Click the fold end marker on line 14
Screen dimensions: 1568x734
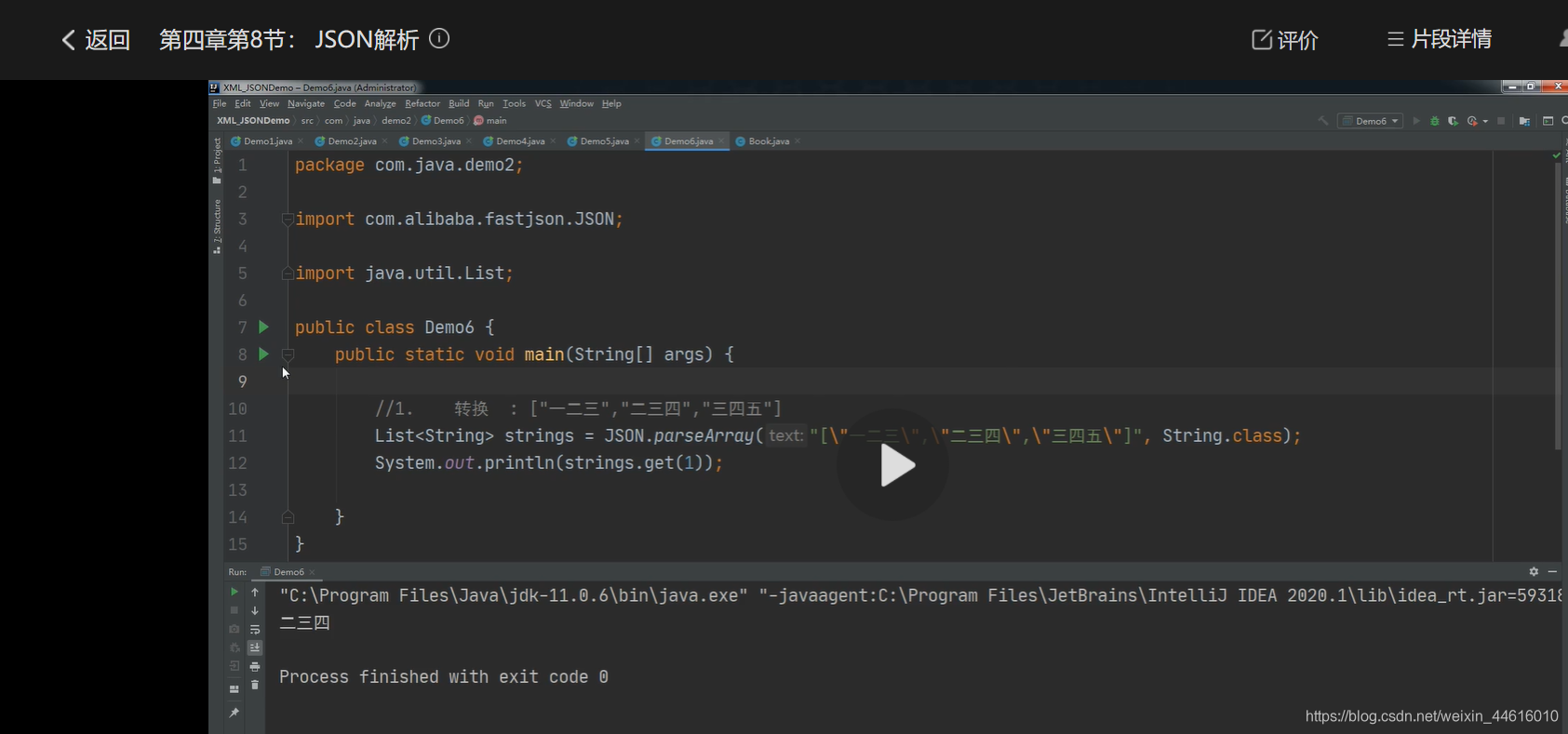click(288, 517)
